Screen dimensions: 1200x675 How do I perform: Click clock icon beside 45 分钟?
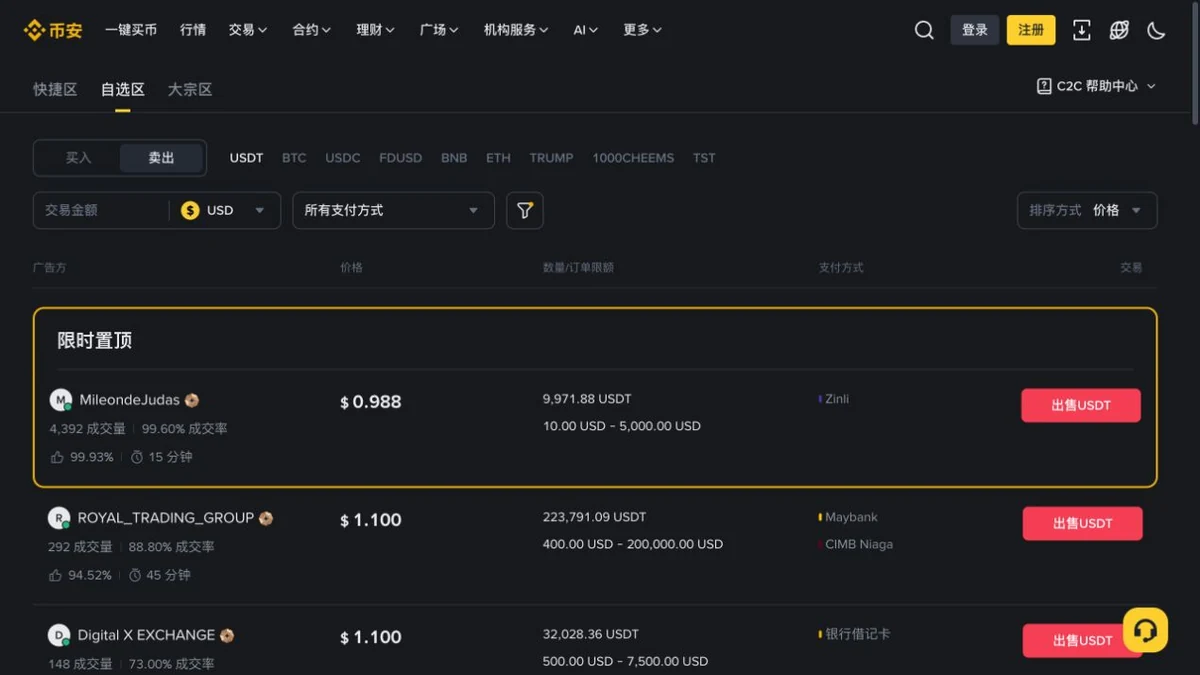135,575
